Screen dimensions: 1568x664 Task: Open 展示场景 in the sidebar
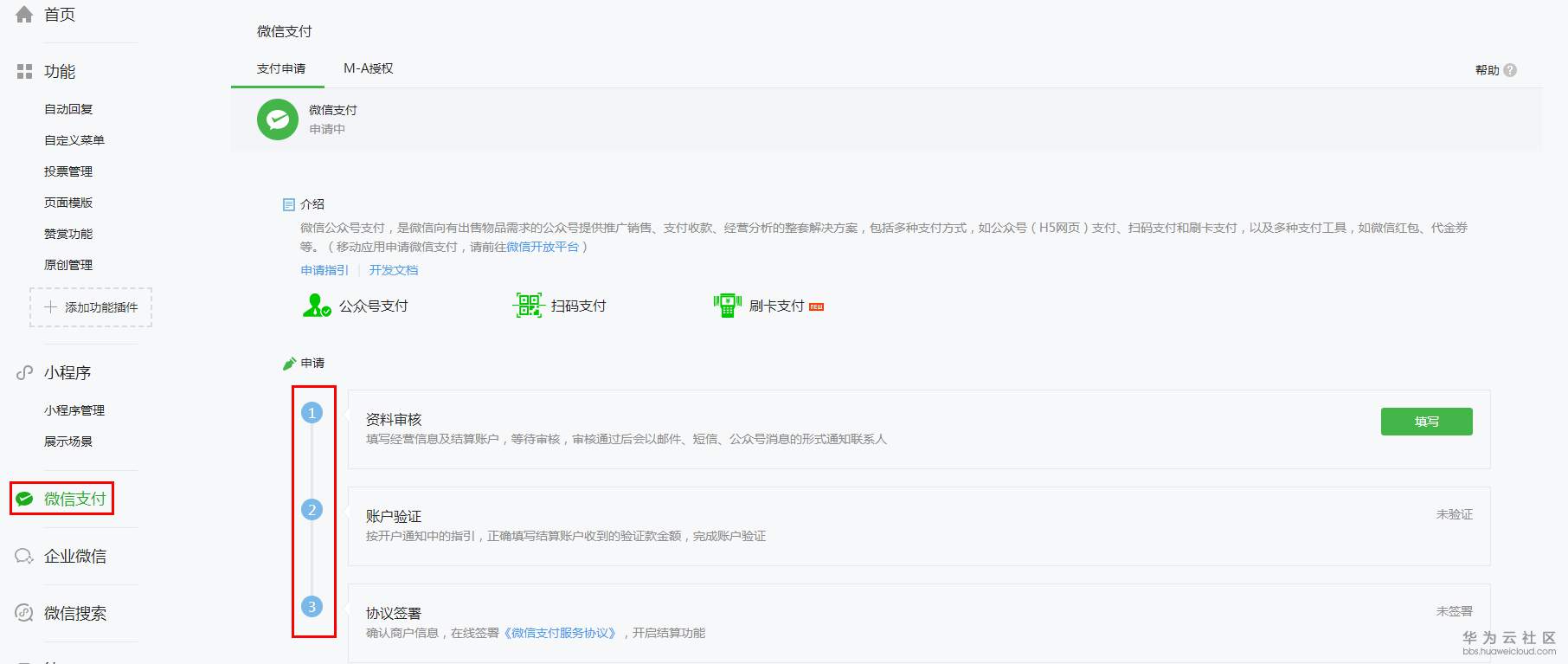pyautogui.click(x=68, y=442)
